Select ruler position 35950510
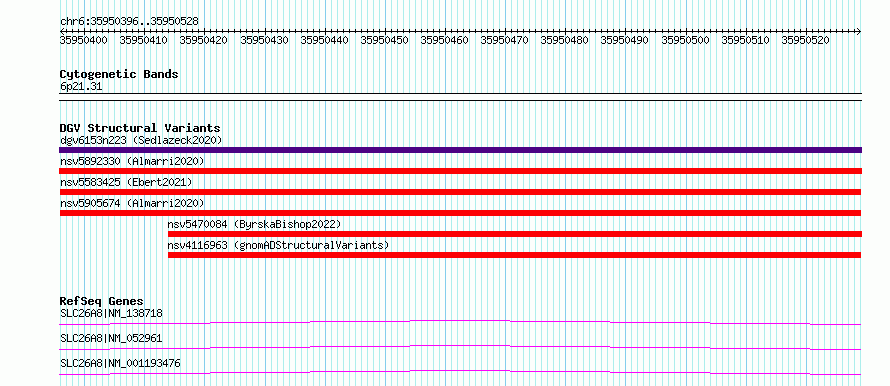This screenshot has height=386, width=890. click(745, 40)
